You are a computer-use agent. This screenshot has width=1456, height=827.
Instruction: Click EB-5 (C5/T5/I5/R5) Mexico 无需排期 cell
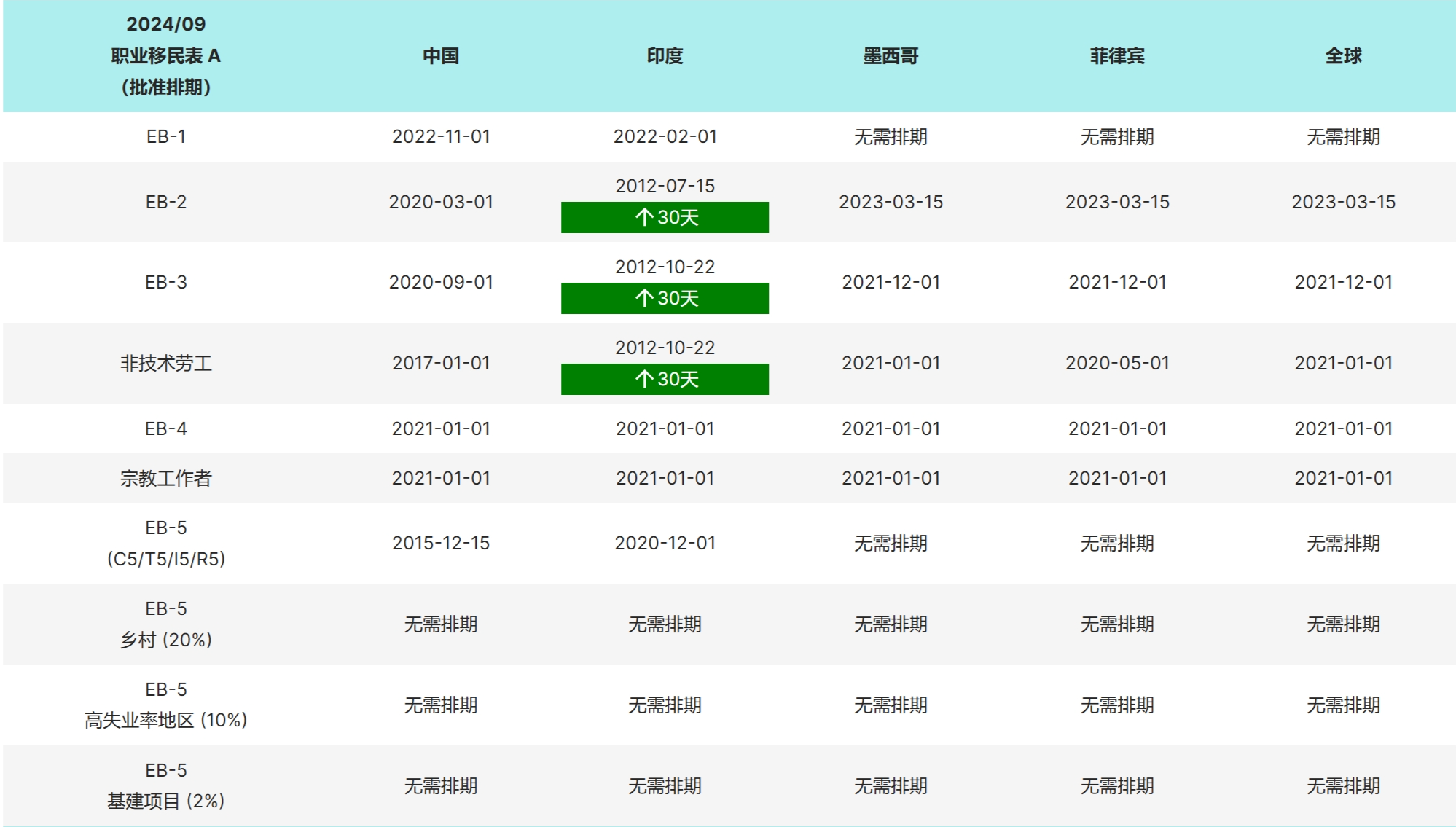(x=891, y=543)
